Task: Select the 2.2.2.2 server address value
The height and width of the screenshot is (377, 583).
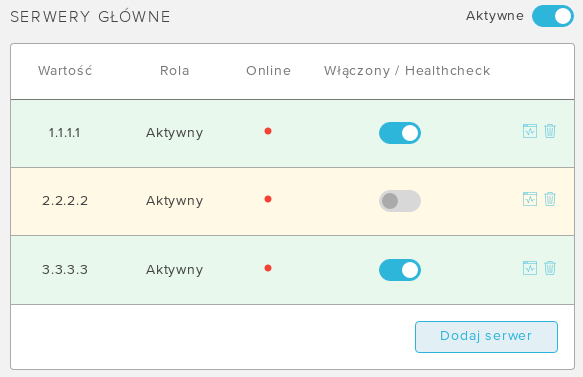Action: [65, 201]
